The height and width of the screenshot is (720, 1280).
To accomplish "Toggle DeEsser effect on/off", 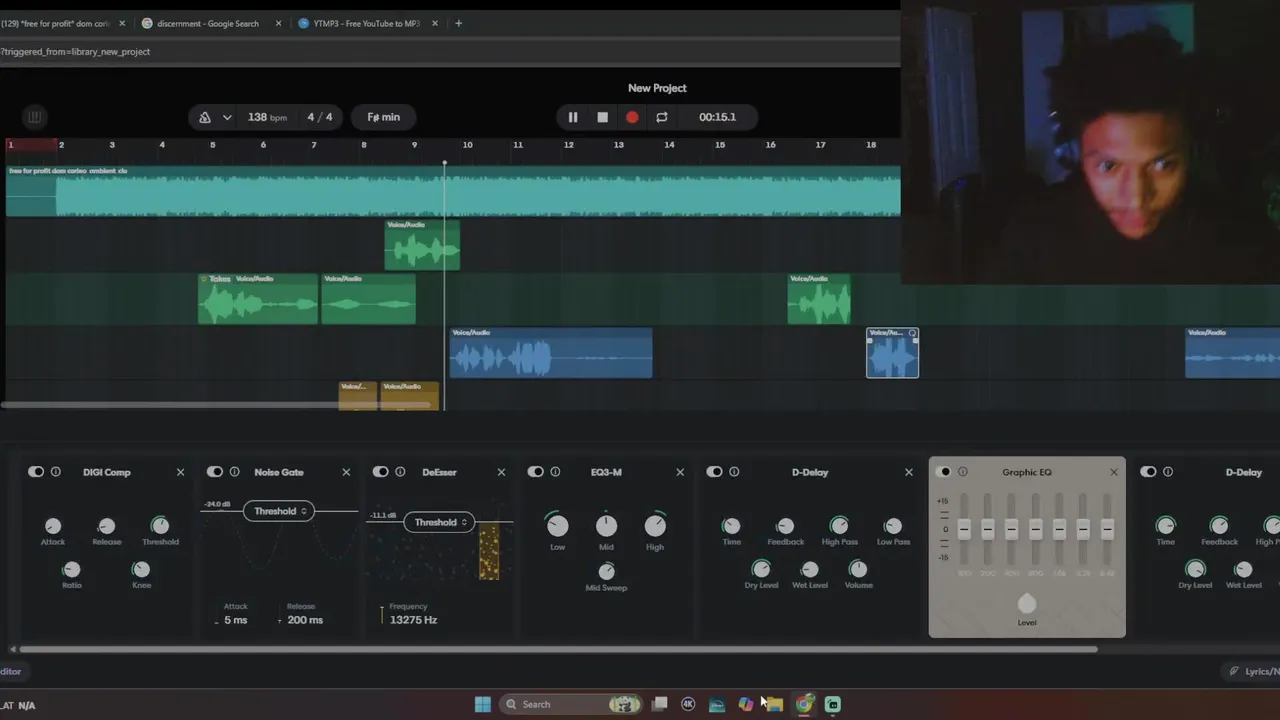I will tap(380, 472).
